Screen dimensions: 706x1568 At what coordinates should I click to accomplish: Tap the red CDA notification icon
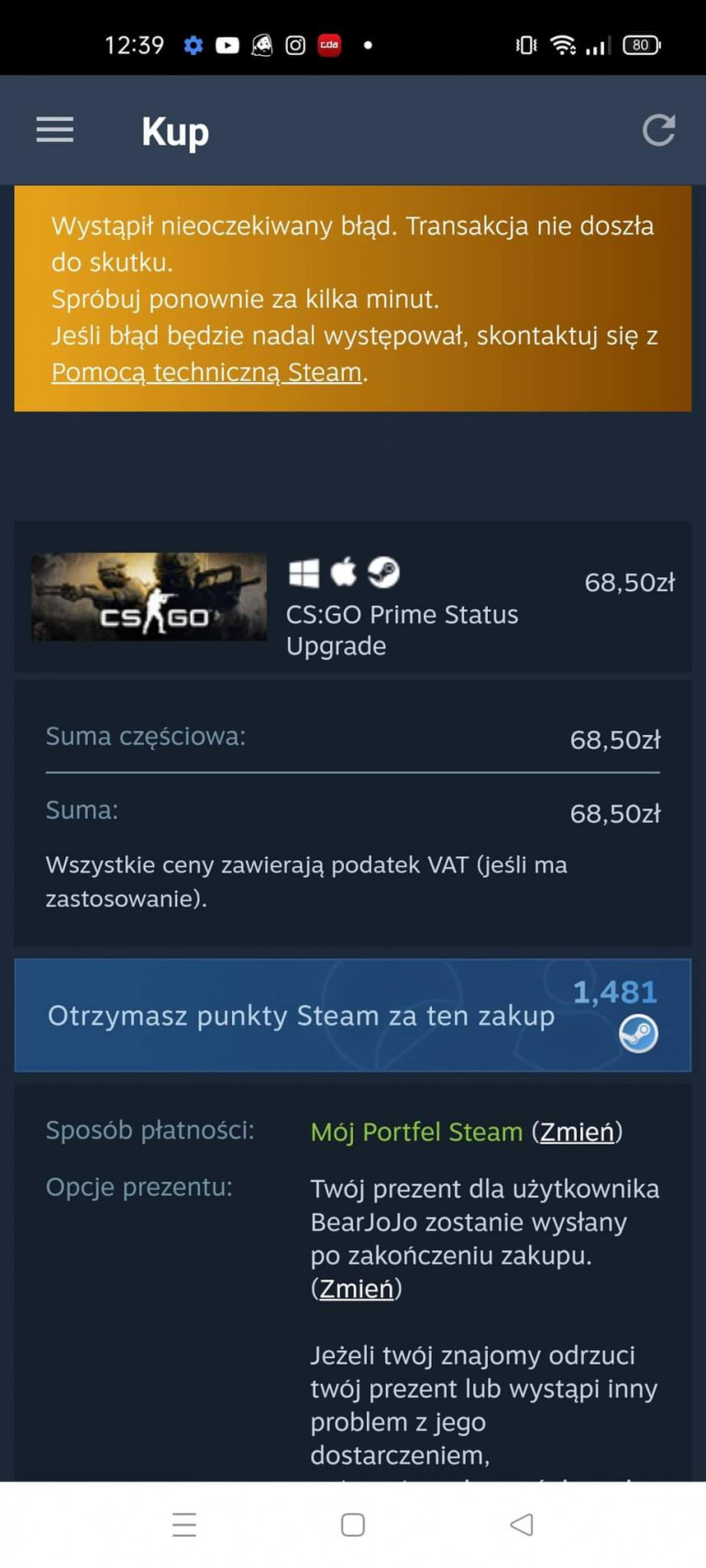(329, 45)
